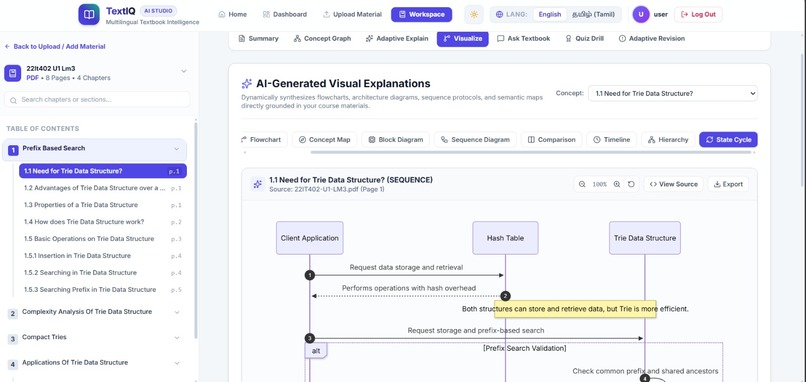Expand the 22It402 U1 Lm3 material chevron

[x=184, y=71]
